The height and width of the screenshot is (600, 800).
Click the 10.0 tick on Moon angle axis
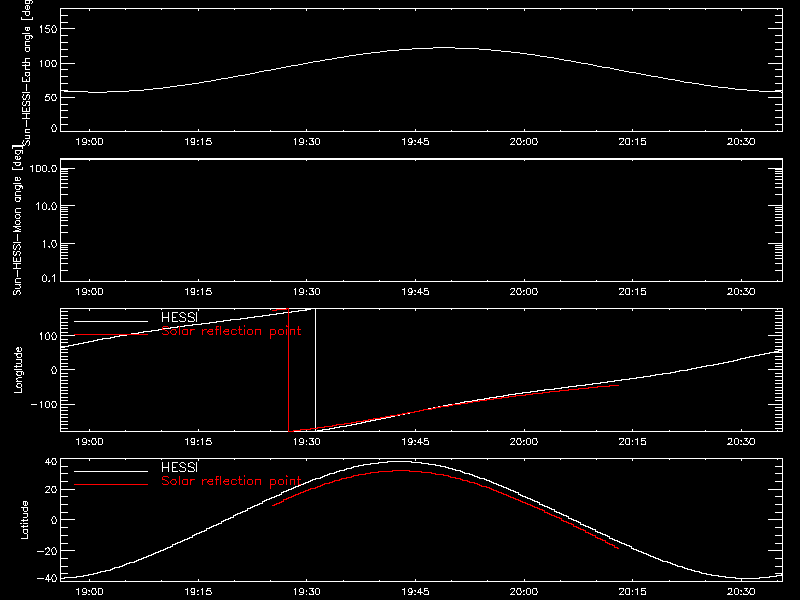[x=46, y=207]
